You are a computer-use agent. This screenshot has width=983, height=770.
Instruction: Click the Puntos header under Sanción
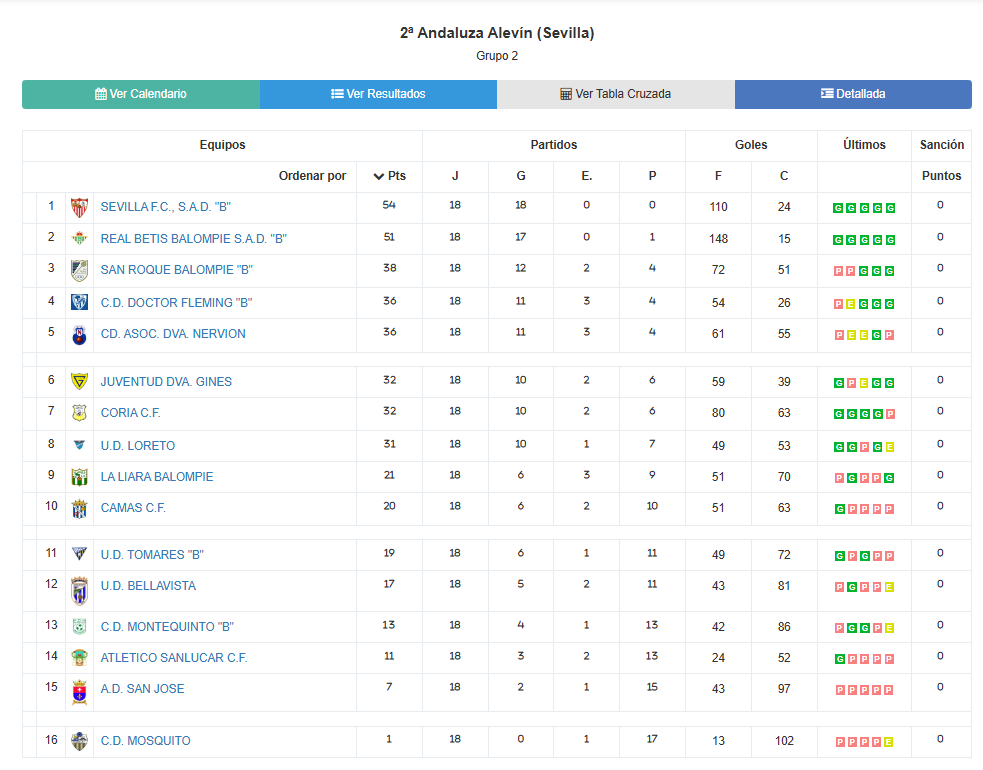click(942, 176)
